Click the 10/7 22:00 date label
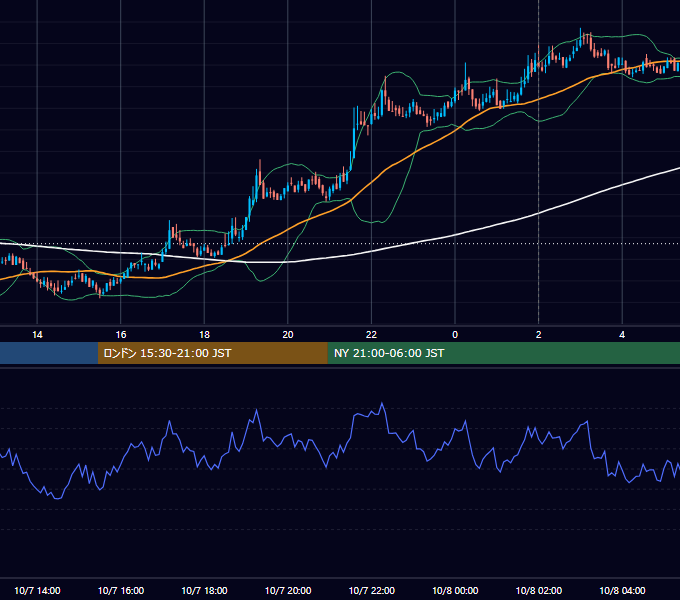 [x=372, y=590]
